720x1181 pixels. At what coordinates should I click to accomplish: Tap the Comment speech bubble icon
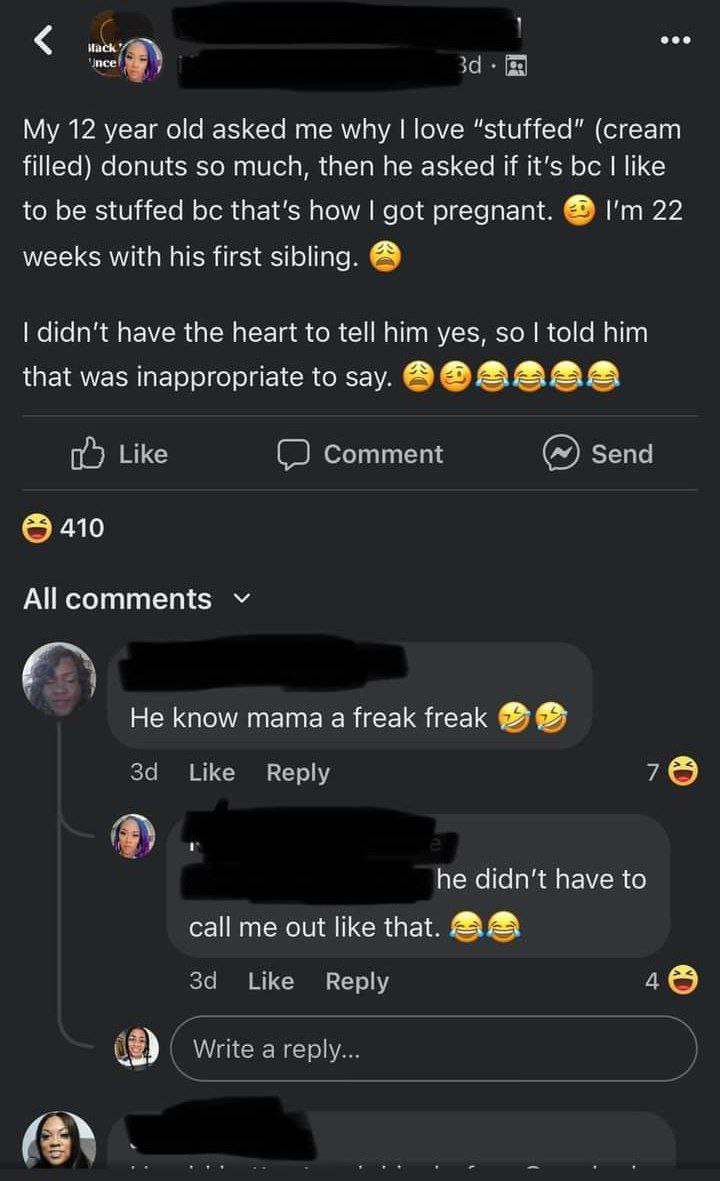click(292, 454)
